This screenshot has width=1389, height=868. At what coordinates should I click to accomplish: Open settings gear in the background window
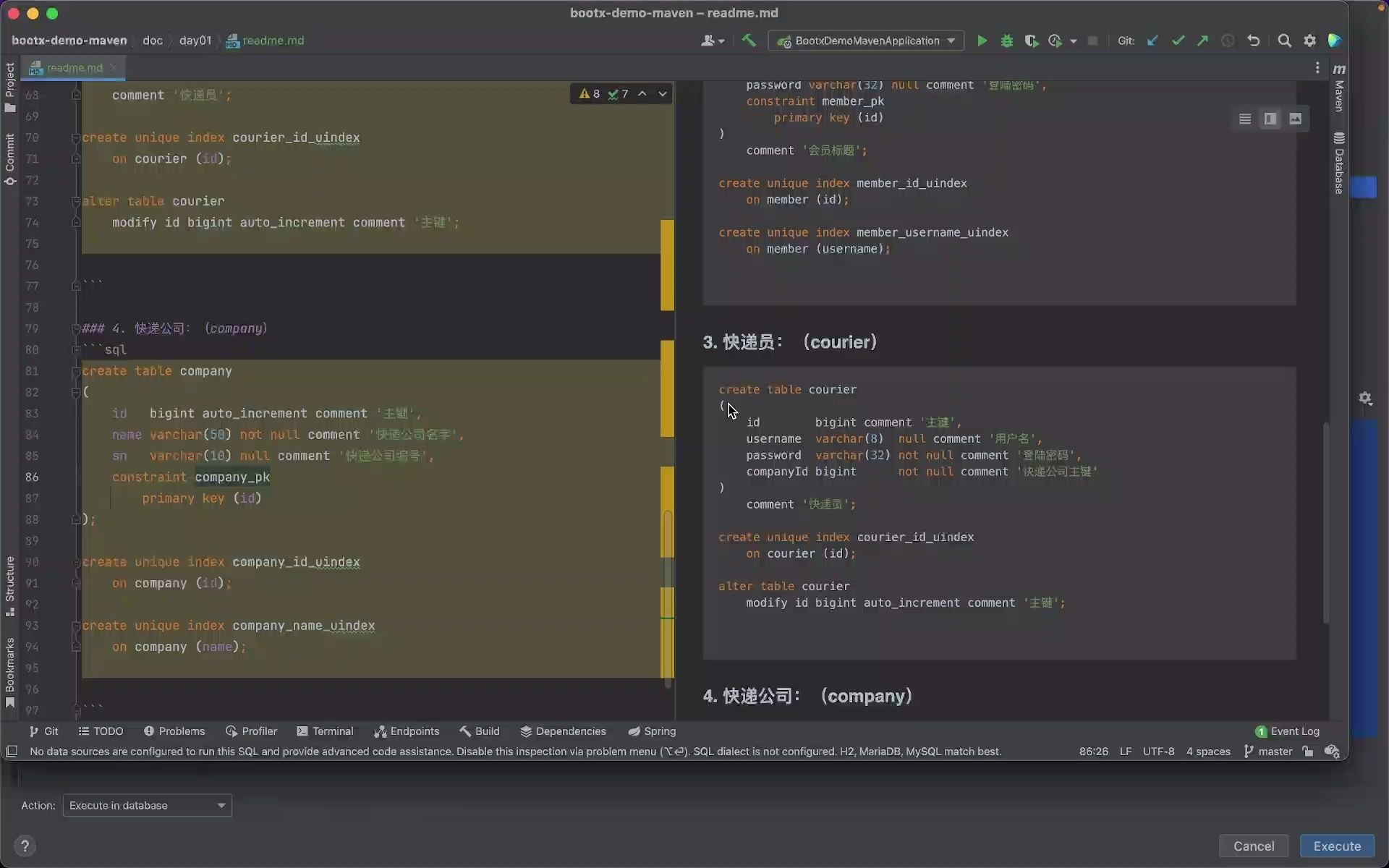coord(1365,398)
